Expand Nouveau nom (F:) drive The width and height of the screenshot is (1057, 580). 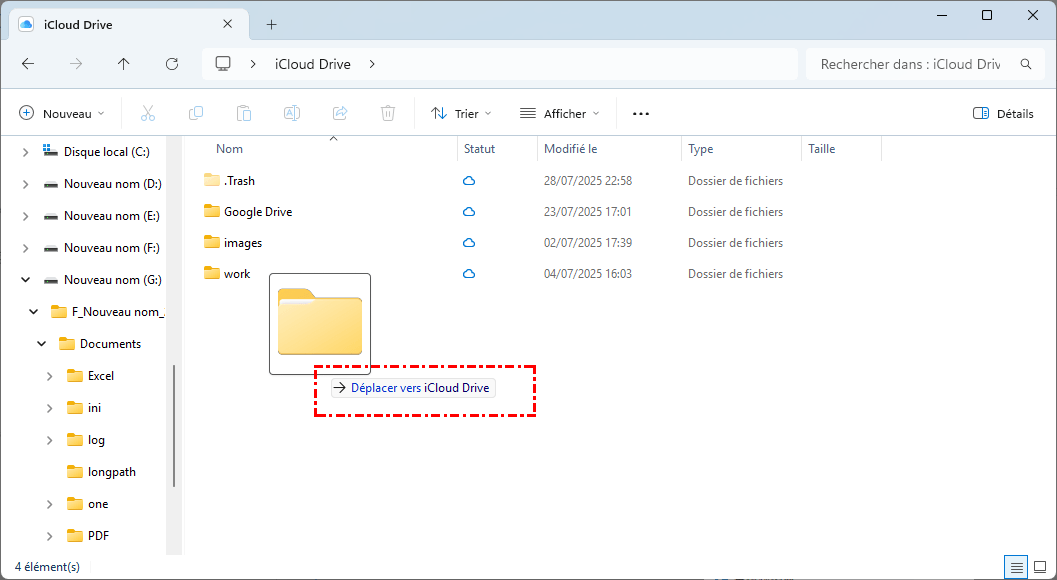[26, 248]
